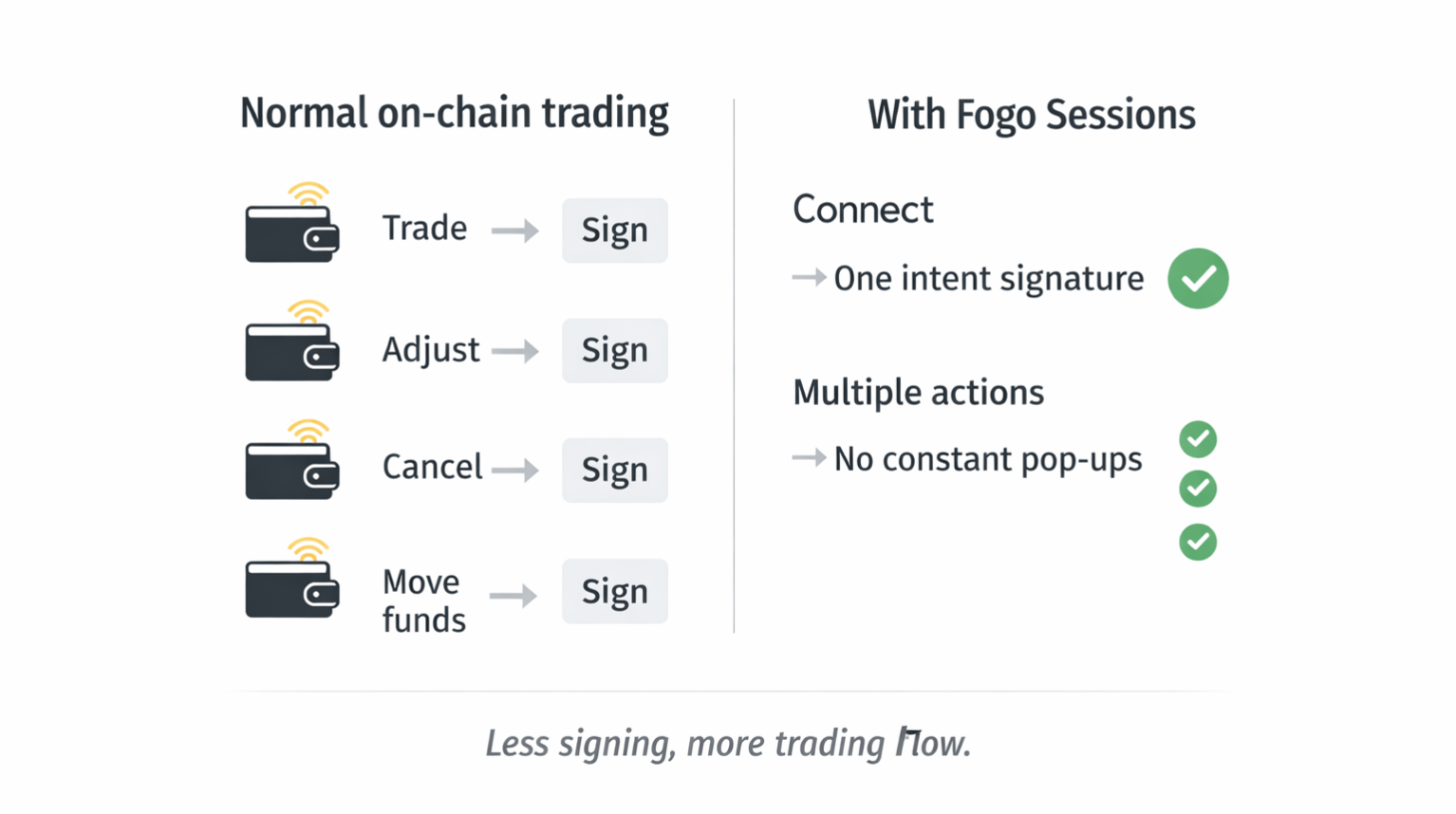1456x814 pixels.
Task: Click the arrow before No constant pop-ups
Action: pyautogui.click(x=809, y=458)
